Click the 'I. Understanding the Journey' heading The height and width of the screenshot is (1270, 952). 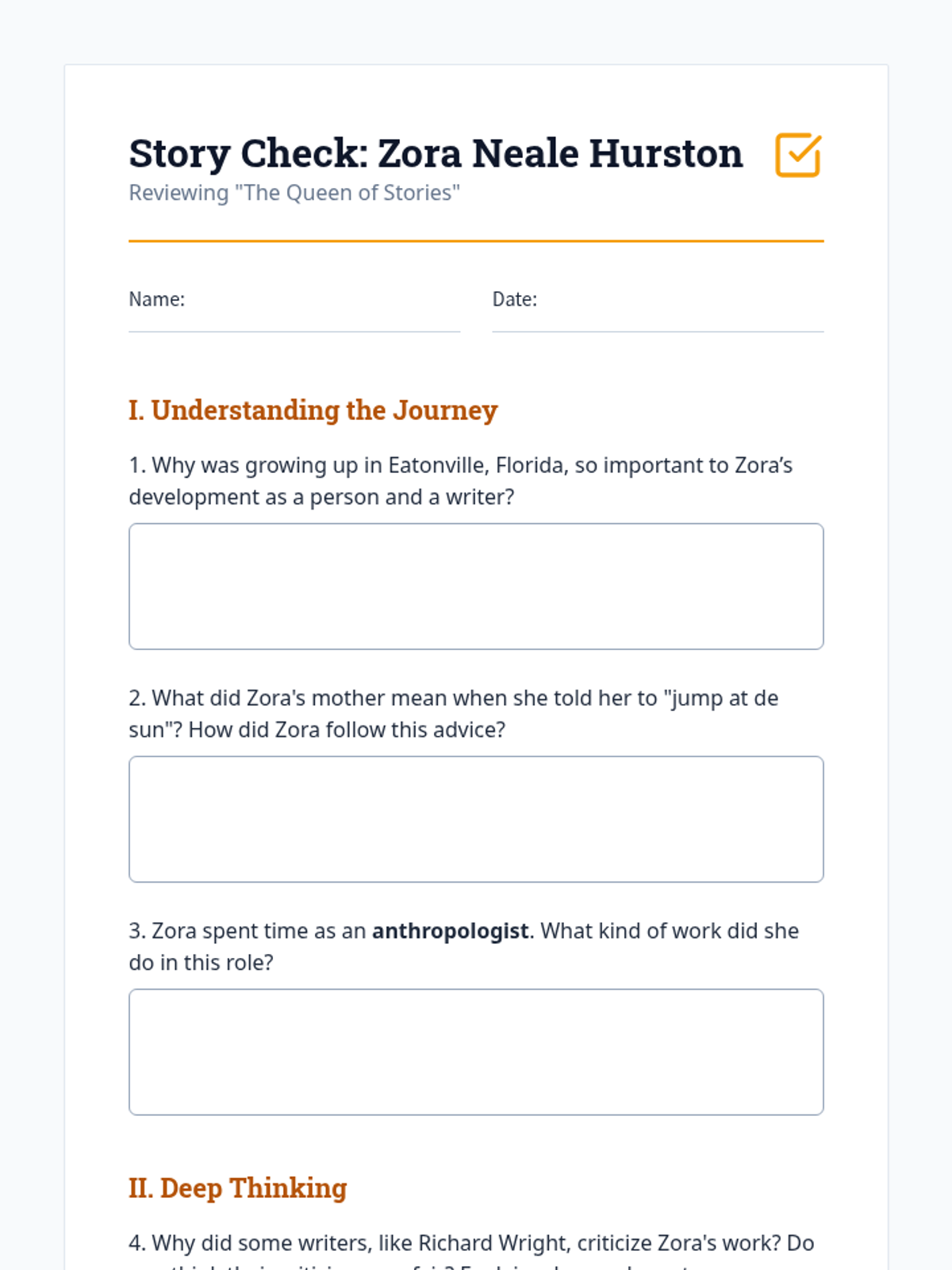[x=313, y=410]
